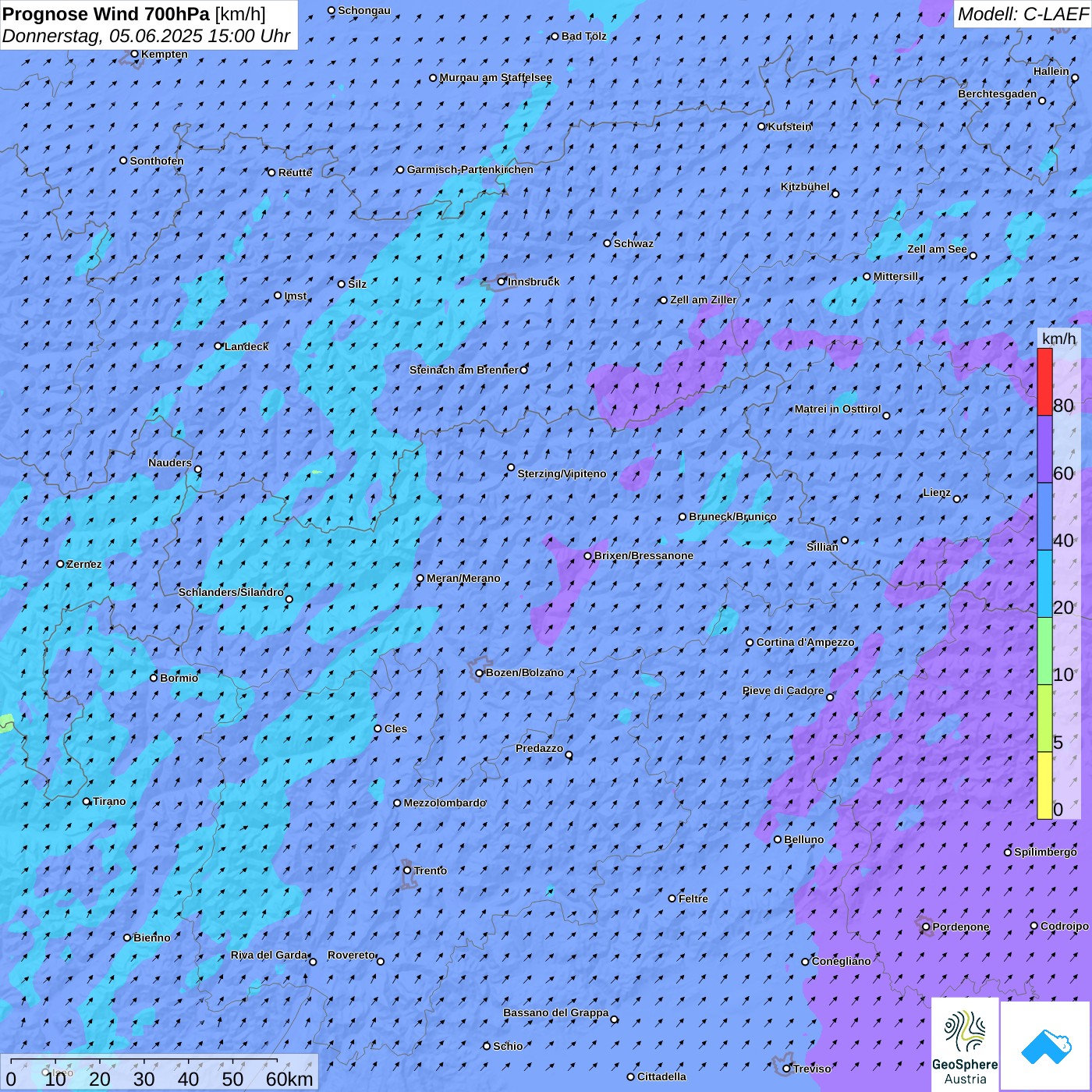
Task: Select the red 80 km/h legend color
Action: point(1044,381)
